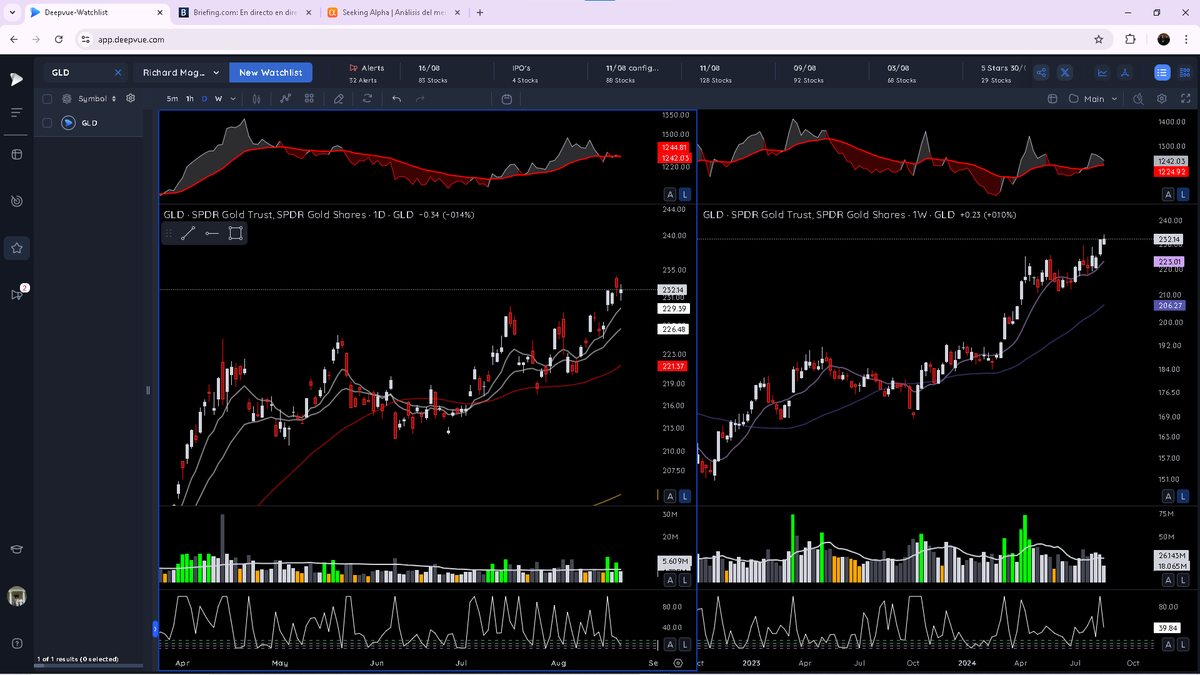Open the candlestick chart type icon
Image resolution: width=1200 pixels, height=675 pixels.
257,99
